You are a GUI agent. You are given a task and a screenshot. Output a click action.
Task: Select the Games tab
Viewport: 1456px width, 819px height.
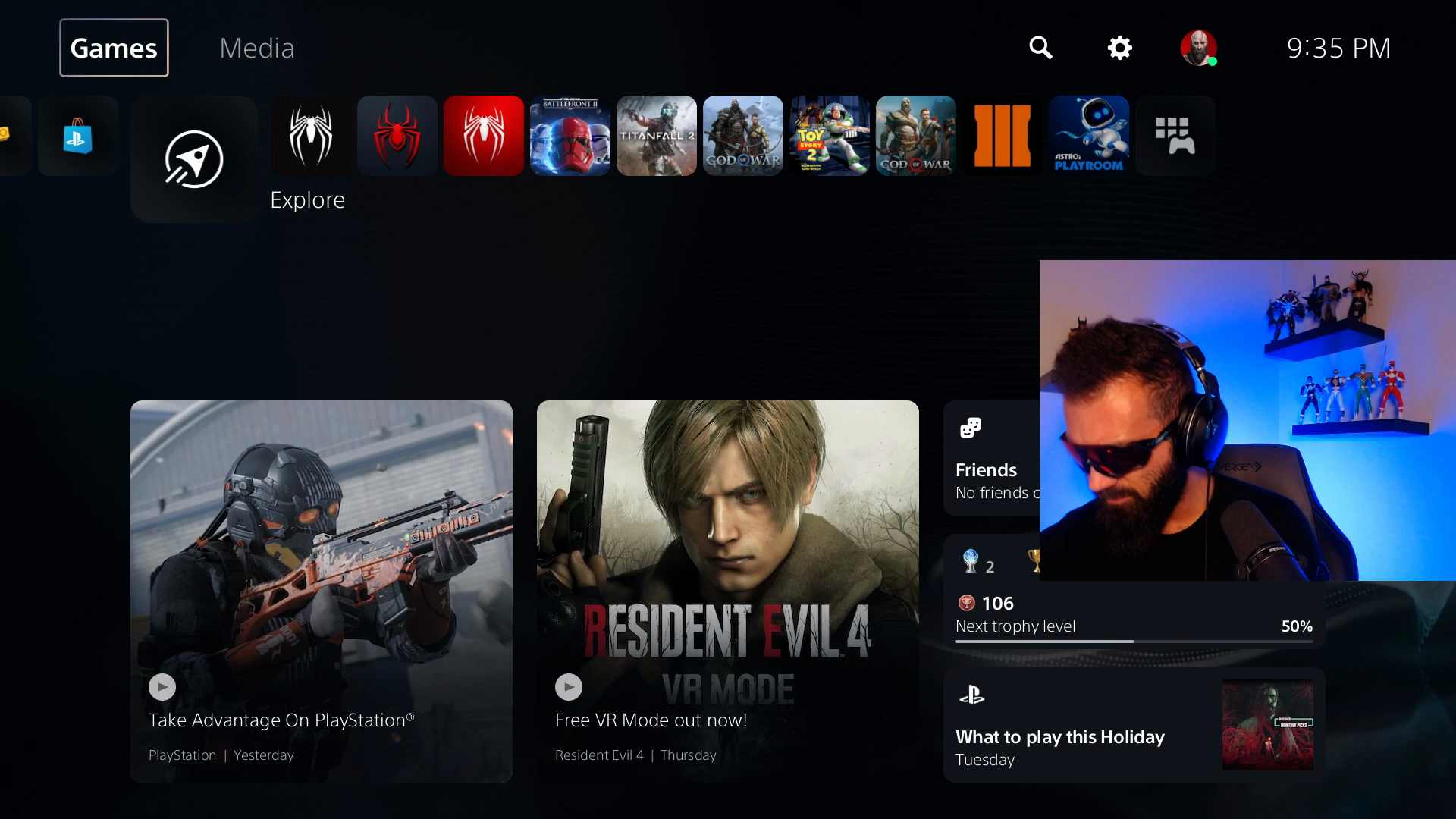114,48
